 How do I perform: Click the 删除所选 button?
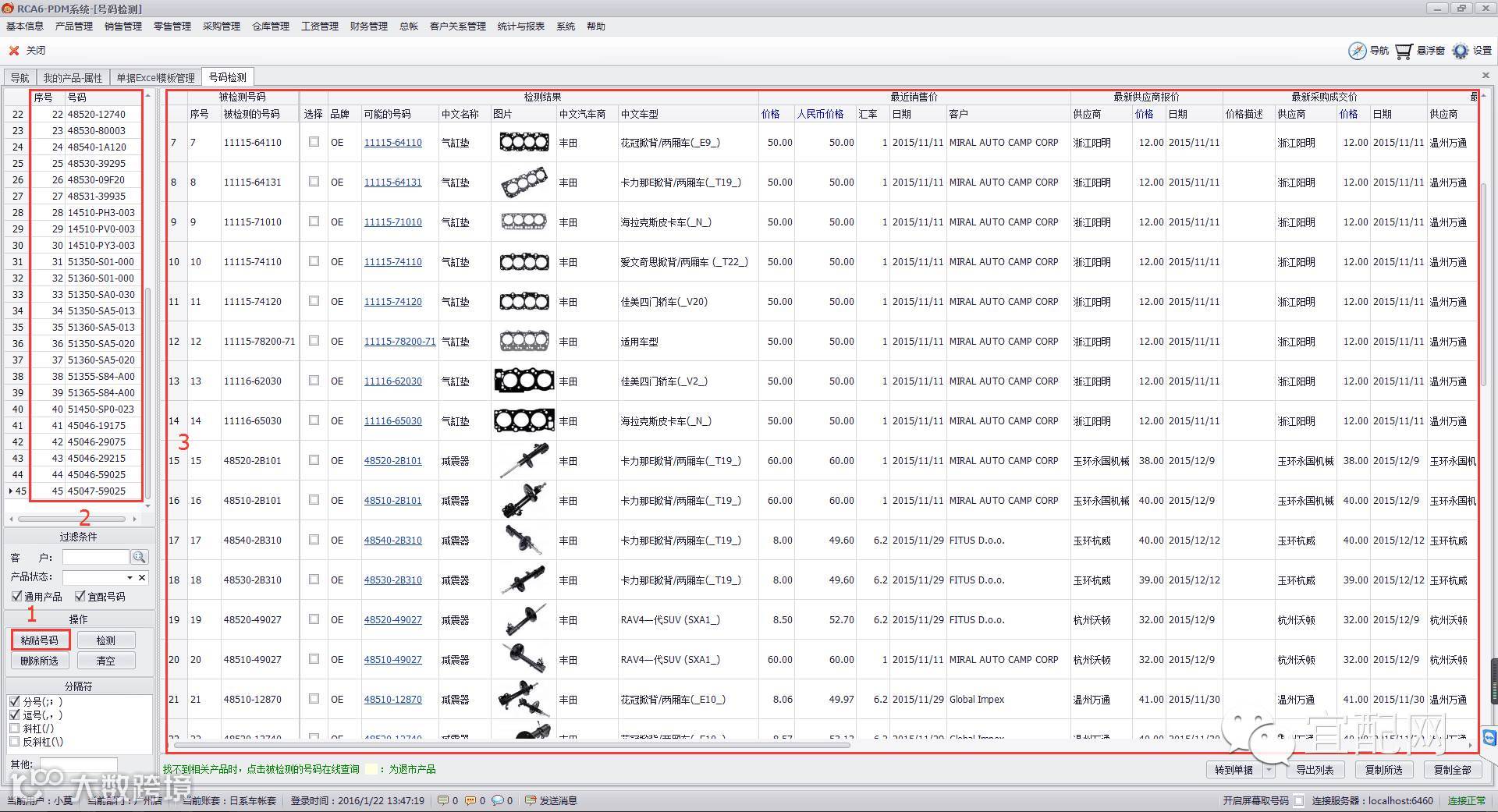click(40, 661)
